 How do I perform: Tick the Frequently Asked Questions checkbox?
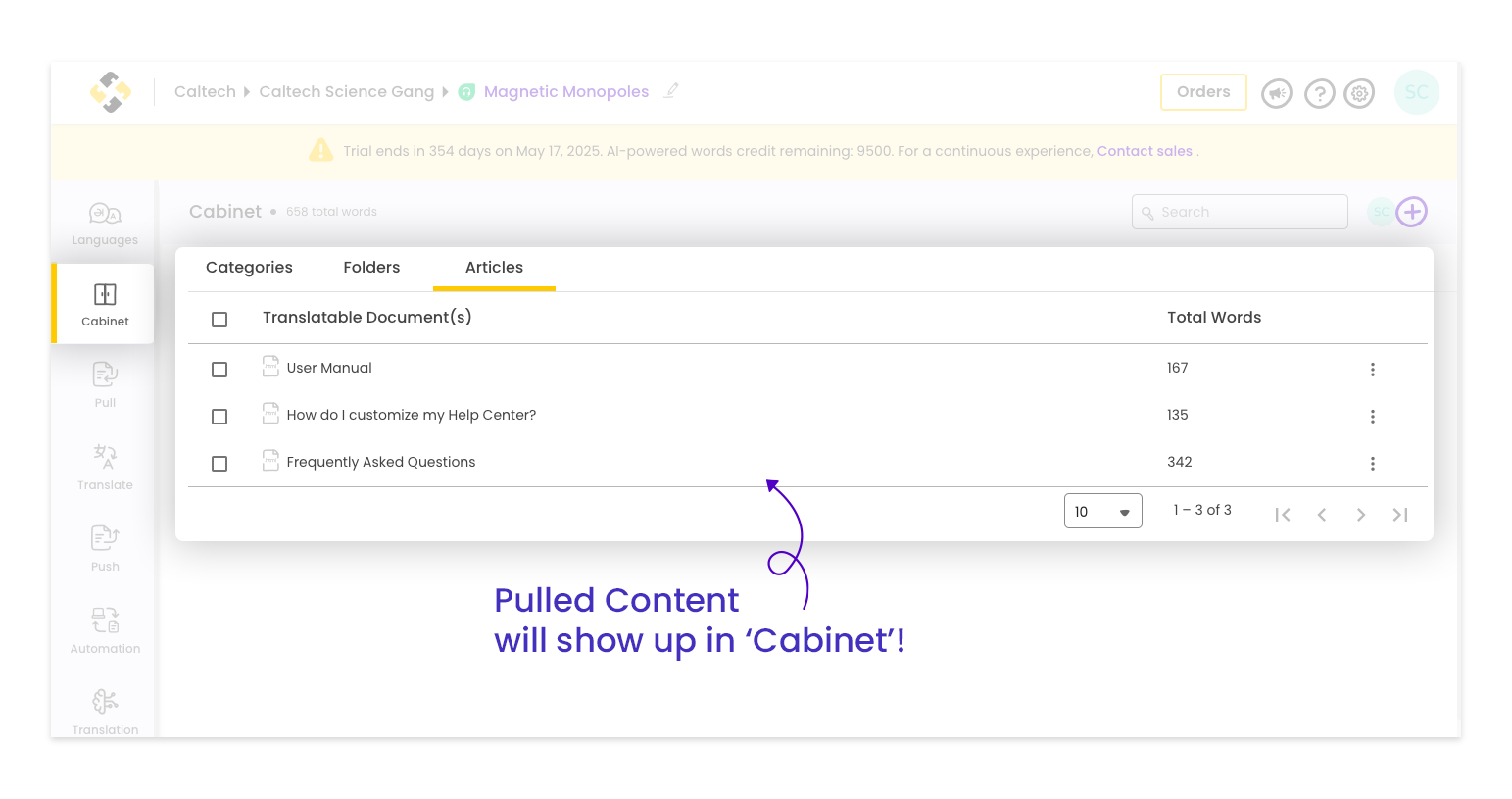pos(219,464)
